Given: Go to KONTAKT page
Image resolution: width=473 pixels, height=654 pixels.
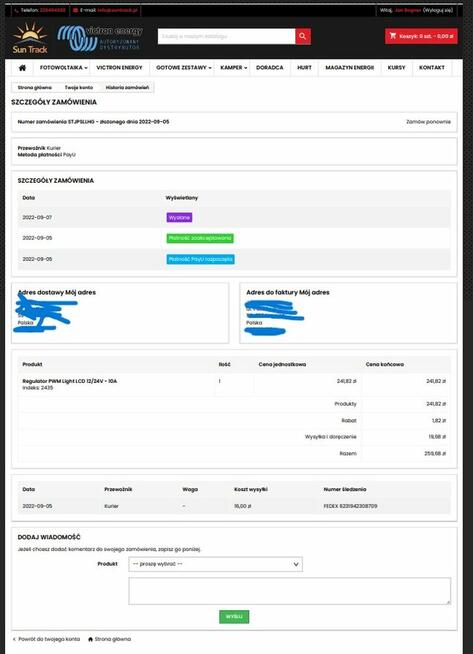Looking at the screenshot, I should 432,68.
